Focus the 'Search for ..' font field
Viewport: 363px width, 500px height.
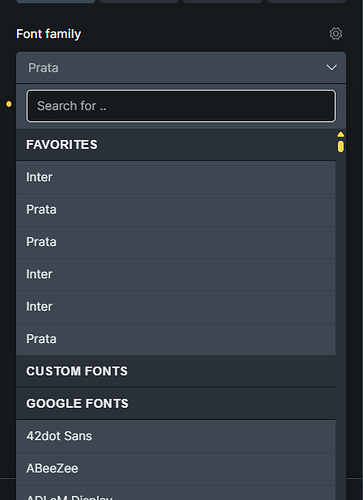point(181,106)
